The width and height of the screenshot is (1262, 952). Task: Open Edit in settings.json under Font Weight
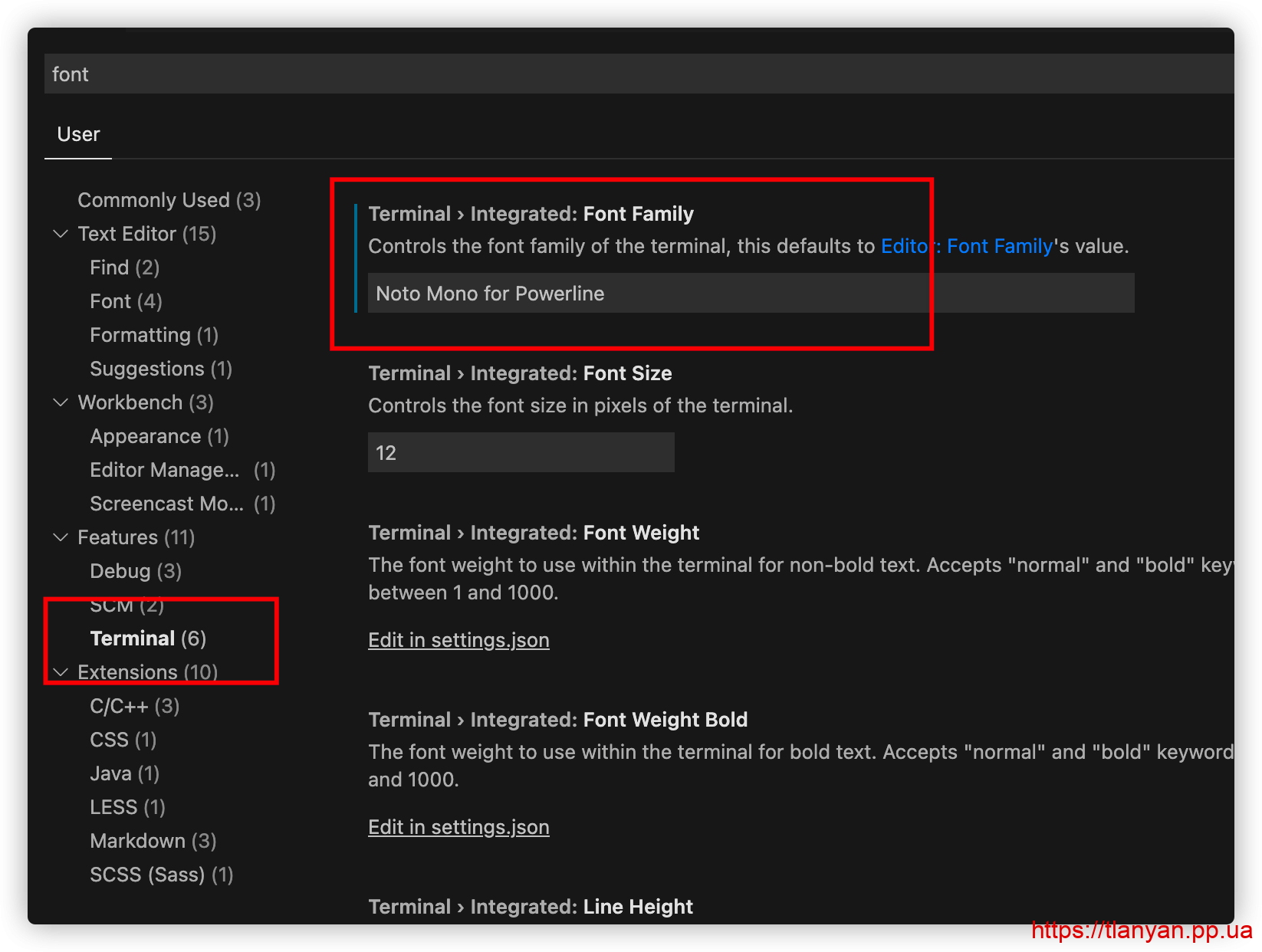click(x=458, y=640)
